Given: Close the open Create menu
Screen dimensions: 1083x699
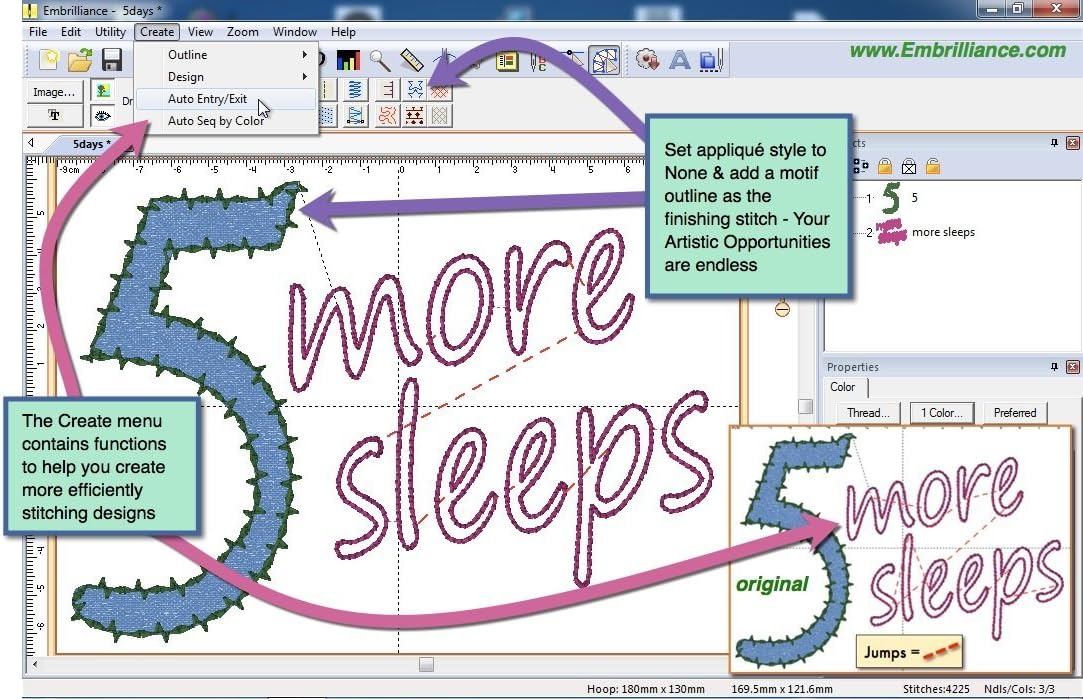Looking at the screenshot, I should (x=157, y=32).
